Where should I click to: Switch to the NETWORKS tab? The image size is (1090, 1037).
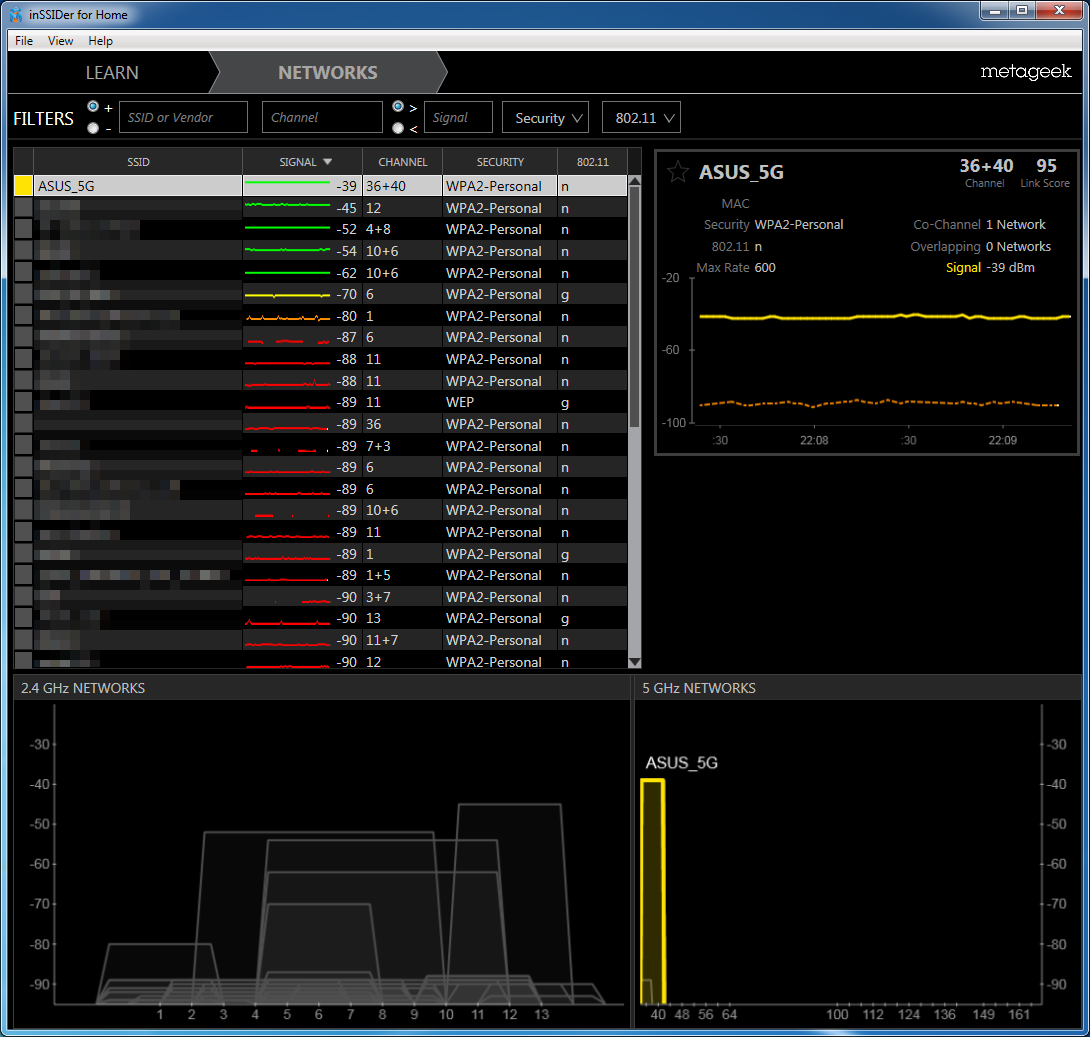tap(328, 72)
